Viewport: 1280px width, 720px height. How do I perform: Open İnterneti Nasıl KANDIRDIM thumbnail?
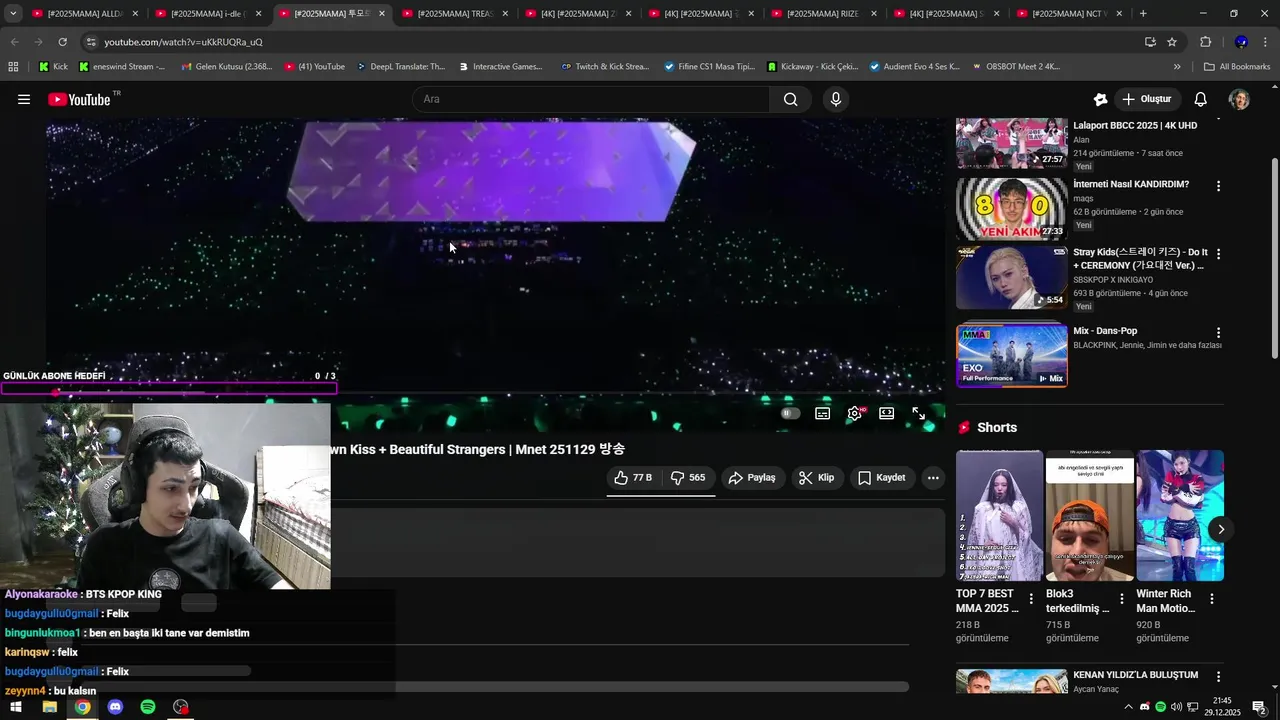[x=1011, y=208]
